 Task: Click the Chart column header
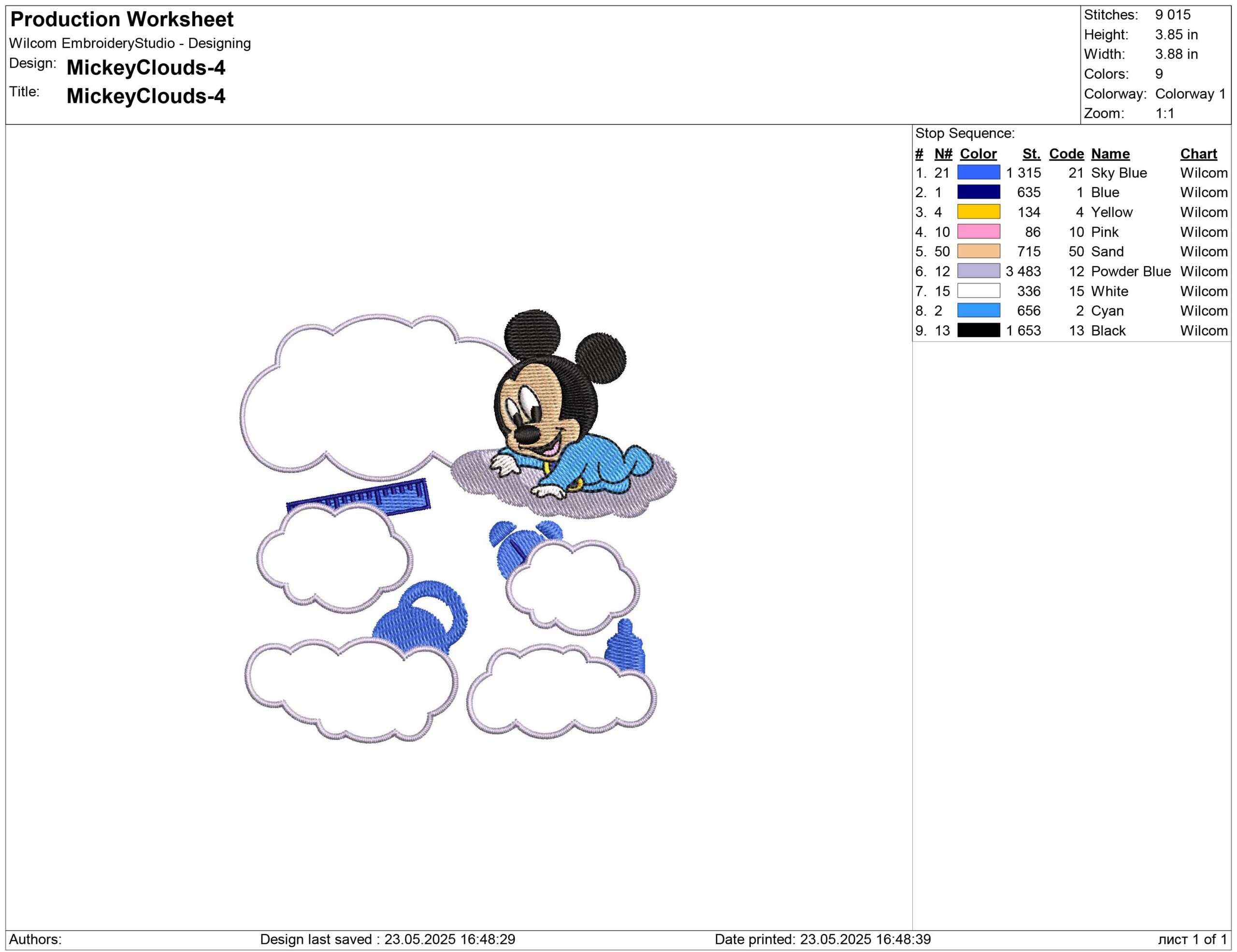point(1198,154)
